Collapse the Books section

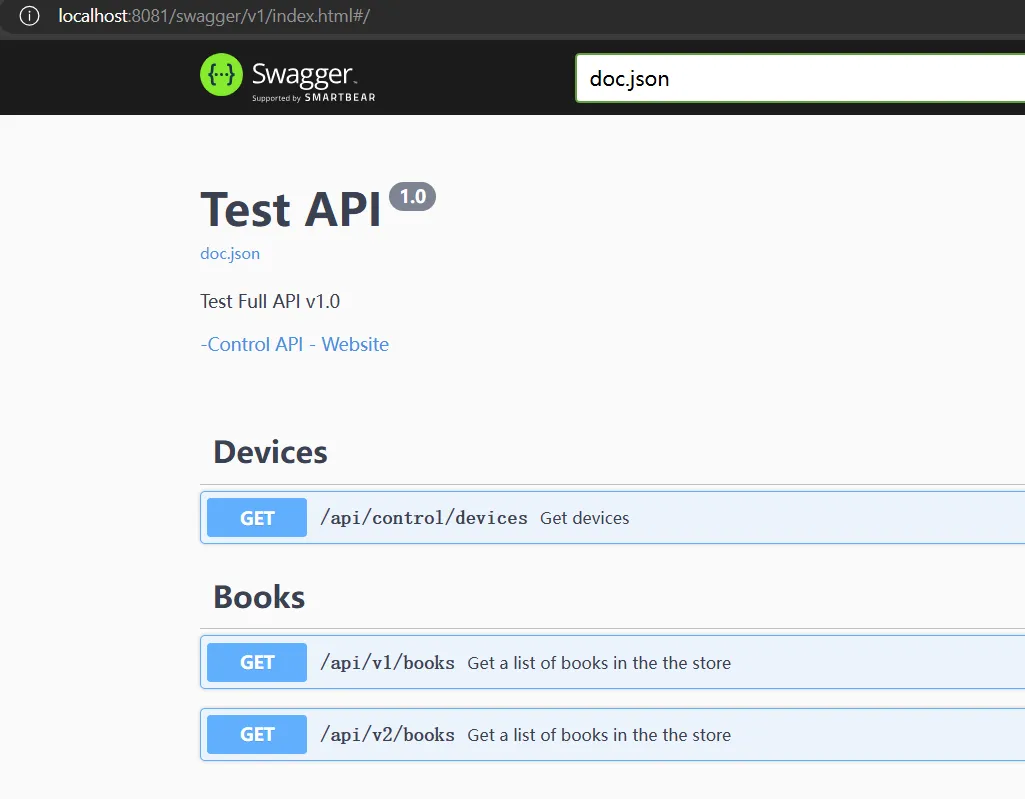coord(259,596)
